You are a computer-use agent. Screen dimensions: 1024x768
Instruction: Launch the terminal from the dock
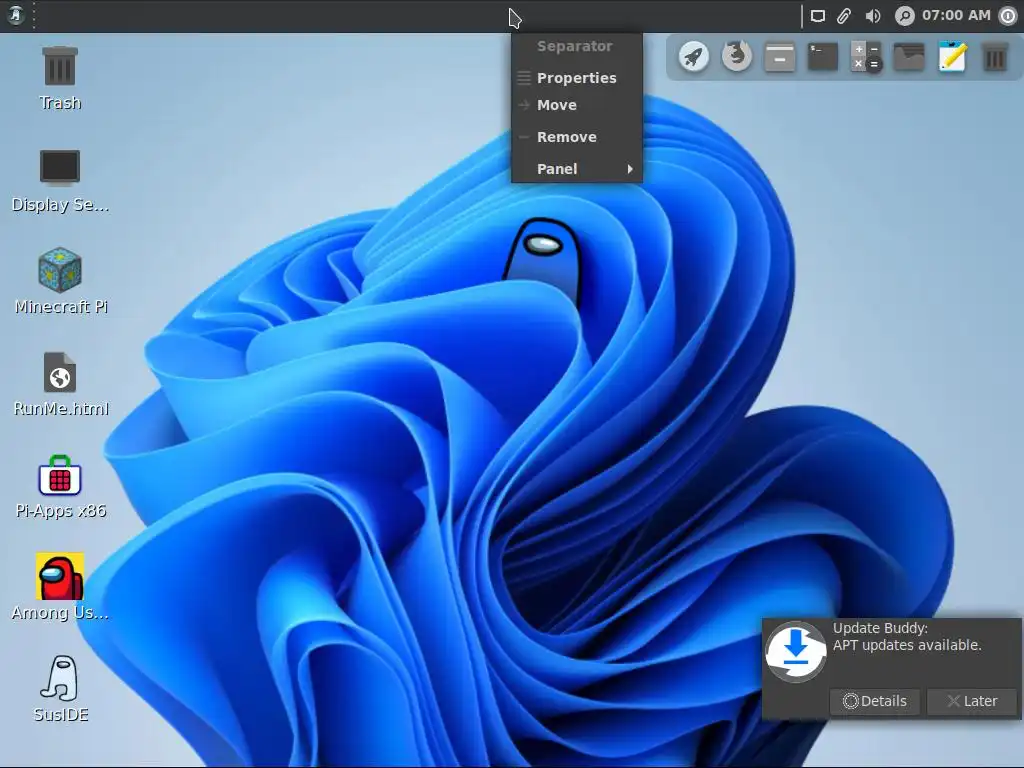click(x=823, y=57)
